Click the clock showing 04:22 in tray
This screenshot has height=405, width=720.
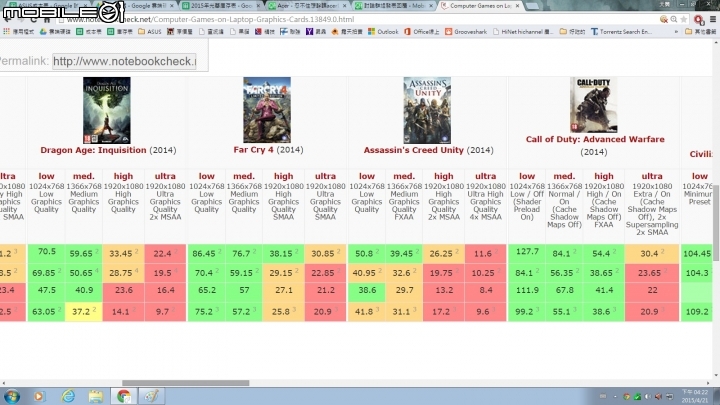(x=695, y=396)
